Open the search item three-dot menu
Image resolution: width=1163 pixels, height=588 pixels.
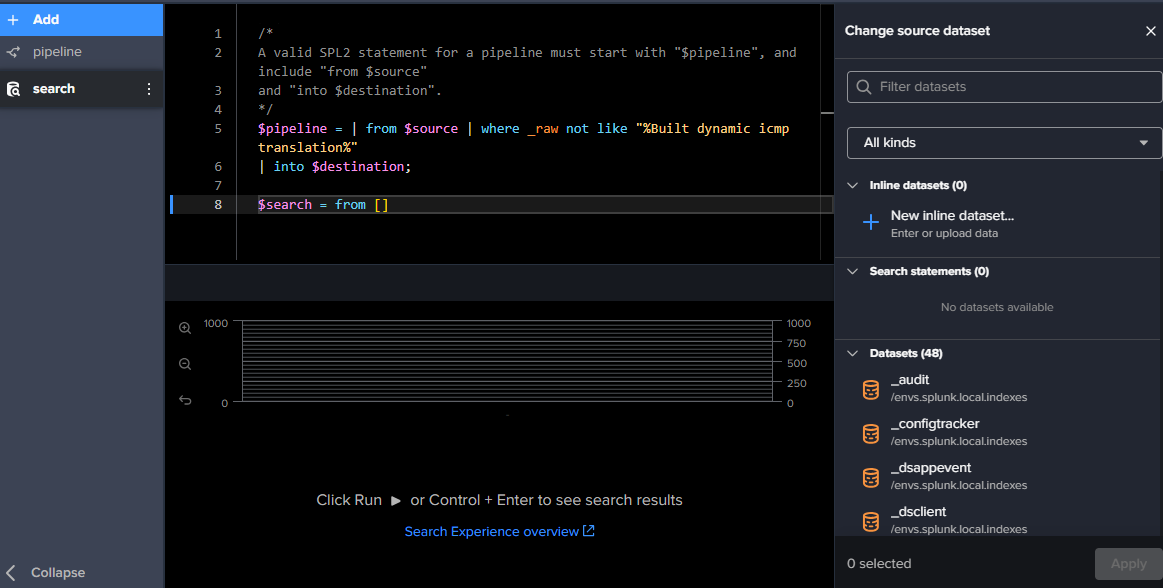coord(149,89)
